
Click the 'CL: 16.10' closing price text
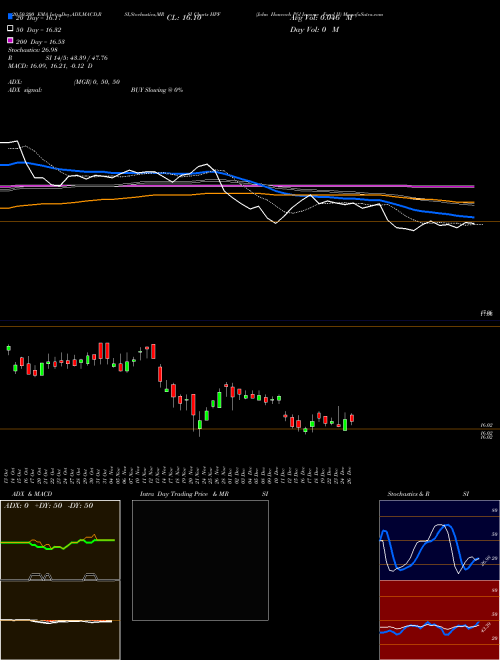184,18
